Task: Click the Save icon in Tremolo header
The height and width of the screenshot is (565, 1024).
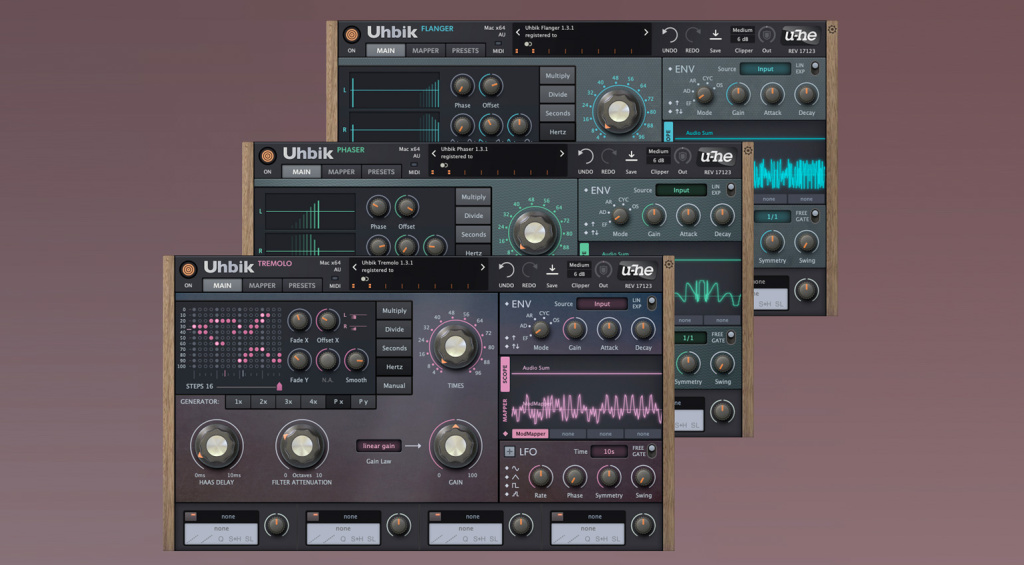Action: (x=552, y=270)
